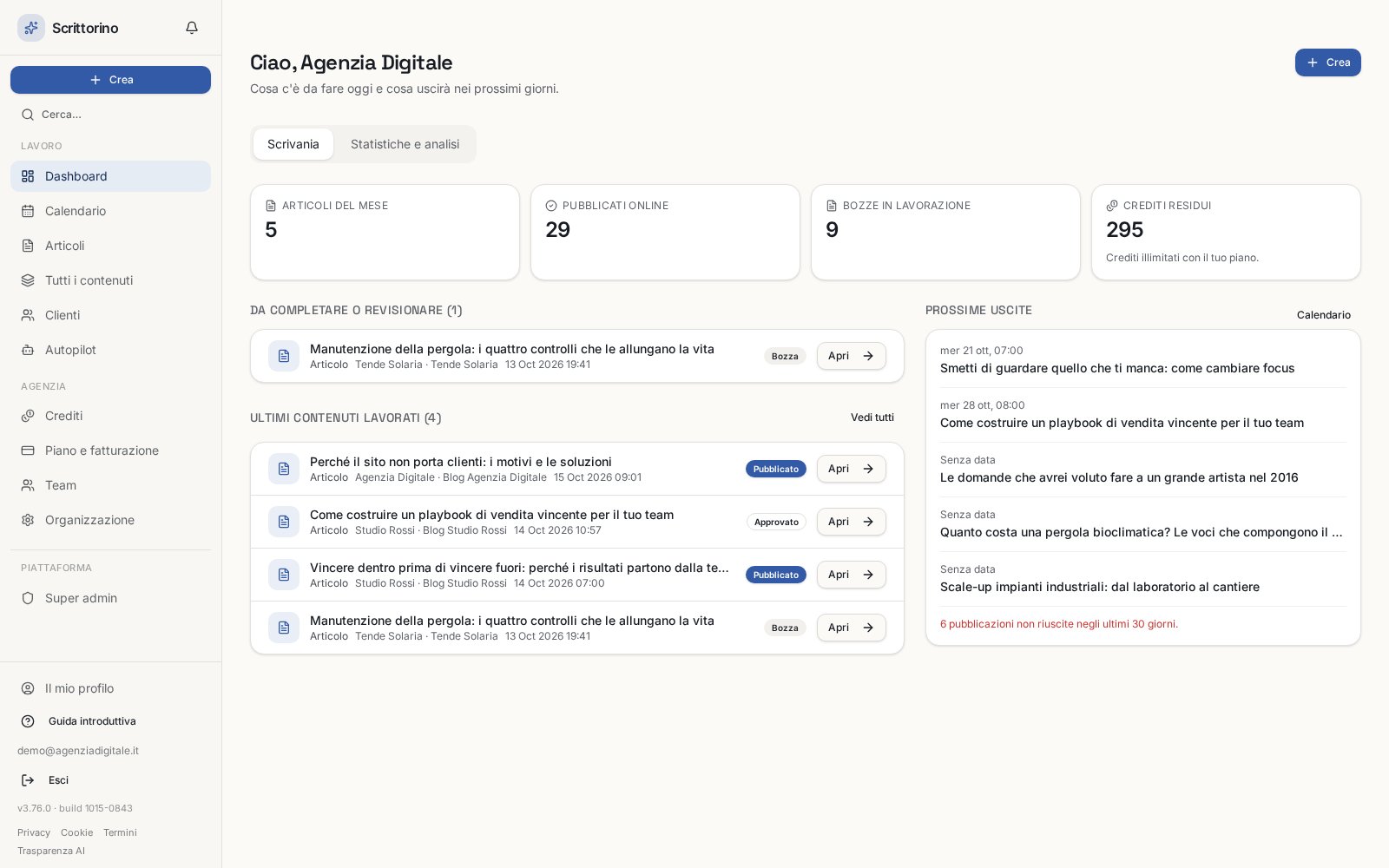
Task: Click document icon of Vincere dentro row
Action: pos(284,575)
